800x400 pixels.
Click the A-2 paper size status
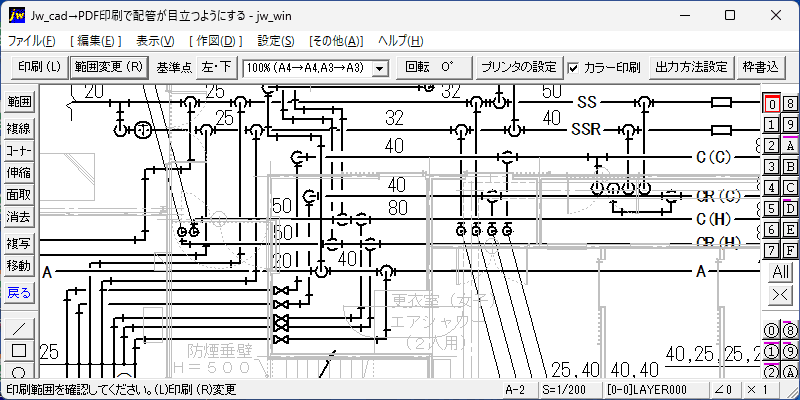tap(521, 389)
